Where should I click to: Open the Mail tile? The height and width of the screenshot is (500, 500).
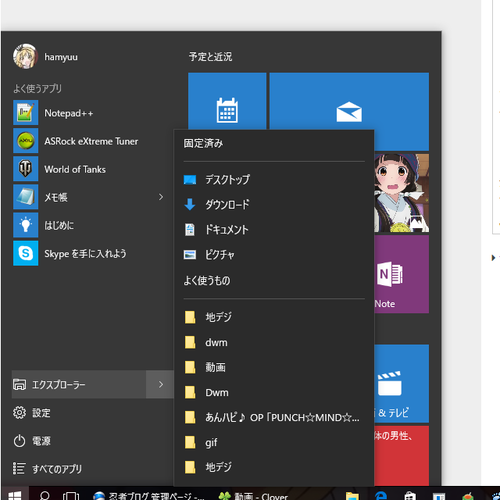pos(349,112)
